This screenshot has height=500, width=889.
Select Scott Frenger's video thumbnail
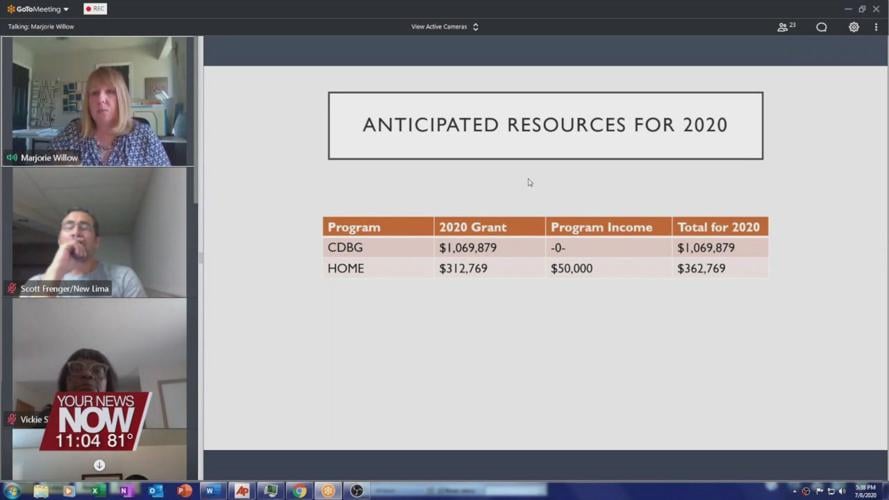pos(99,232)
